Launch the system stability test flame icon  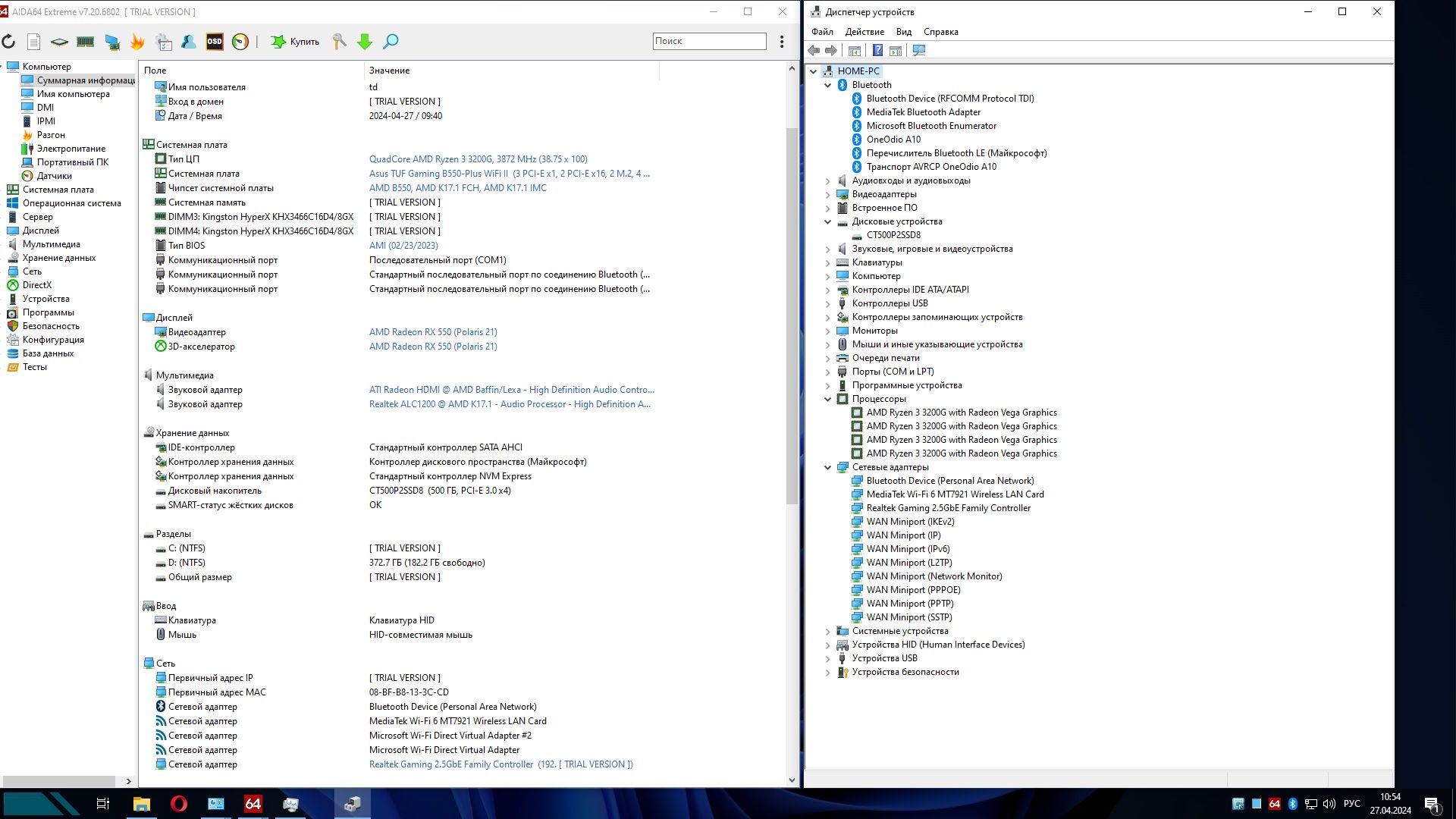coord(137,42)
